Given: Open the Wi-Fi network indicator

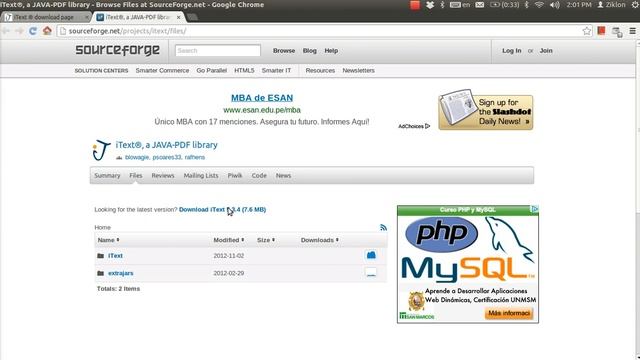Looking at the screenshot, I should 539,5.
